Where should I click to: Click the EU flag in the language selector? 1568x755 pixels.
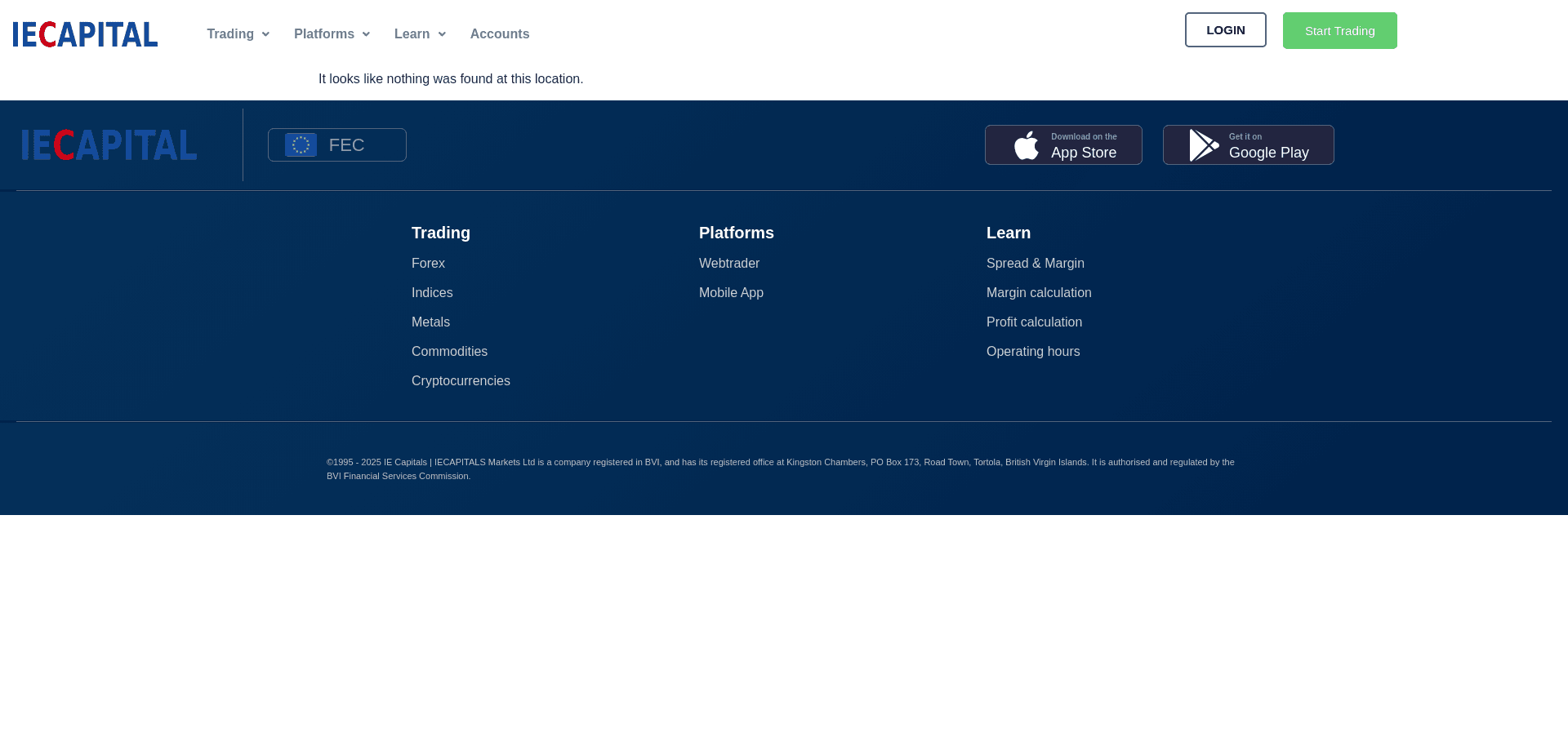300,144
